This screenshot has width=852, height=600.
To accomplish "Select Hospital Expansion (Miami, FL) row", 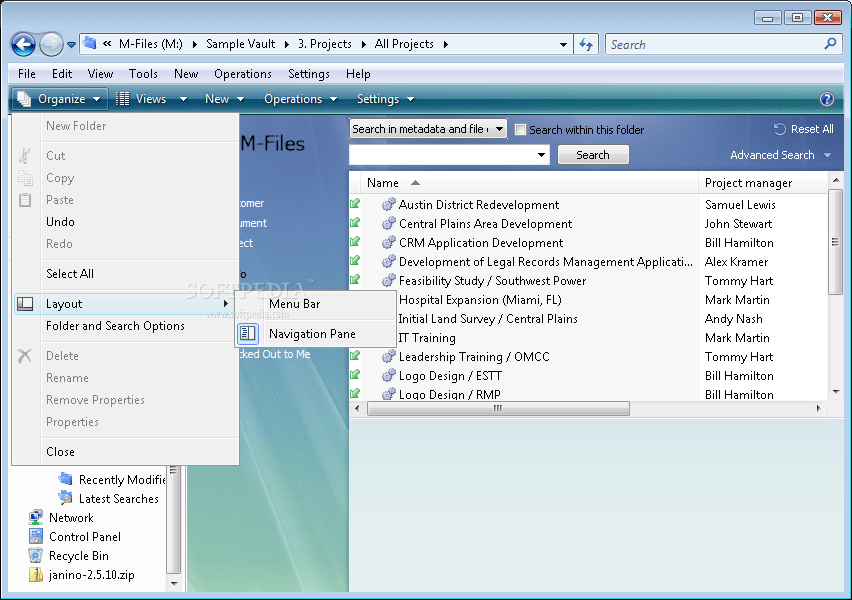I will [x=480, y=299].
